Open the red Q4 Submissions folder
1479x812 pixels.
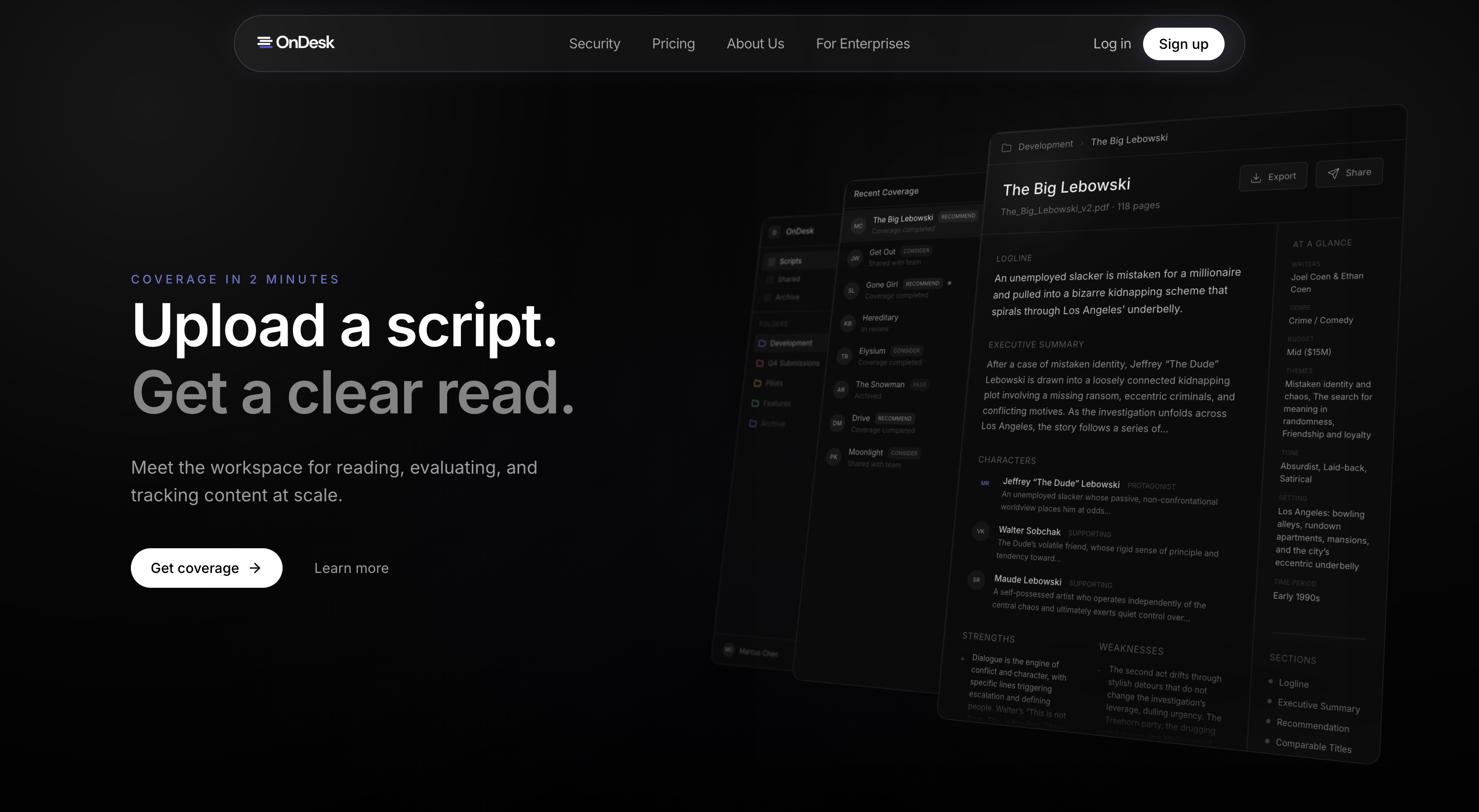click(x=788, y=363)
